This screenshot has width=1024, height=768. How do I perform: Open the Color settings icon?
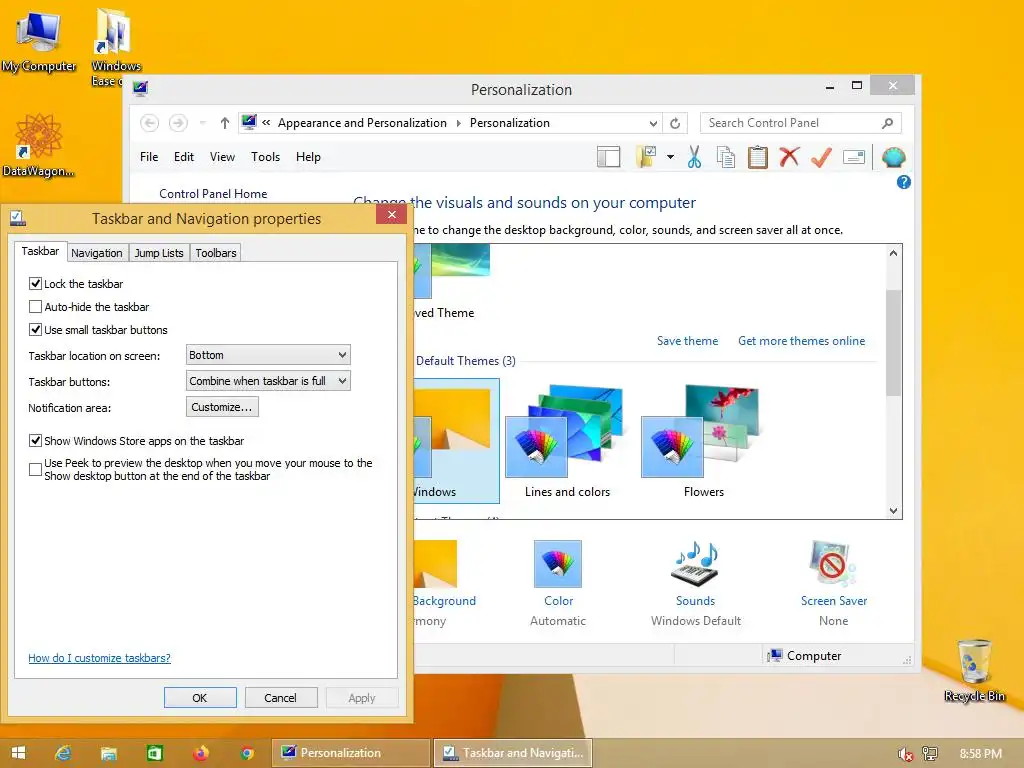click(558, 564)
